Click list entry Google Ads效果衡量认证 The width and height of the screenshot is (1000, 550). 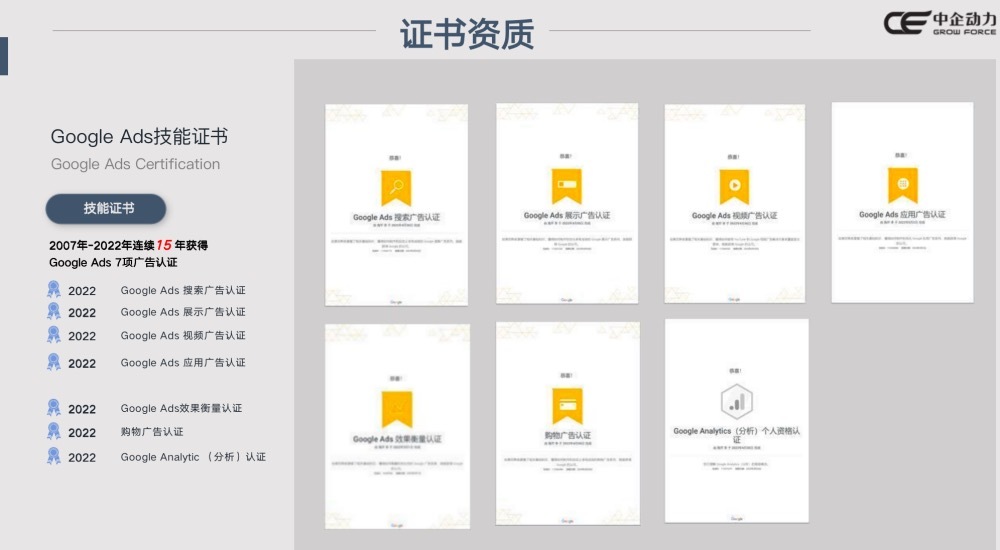click(x=181, y=408)
